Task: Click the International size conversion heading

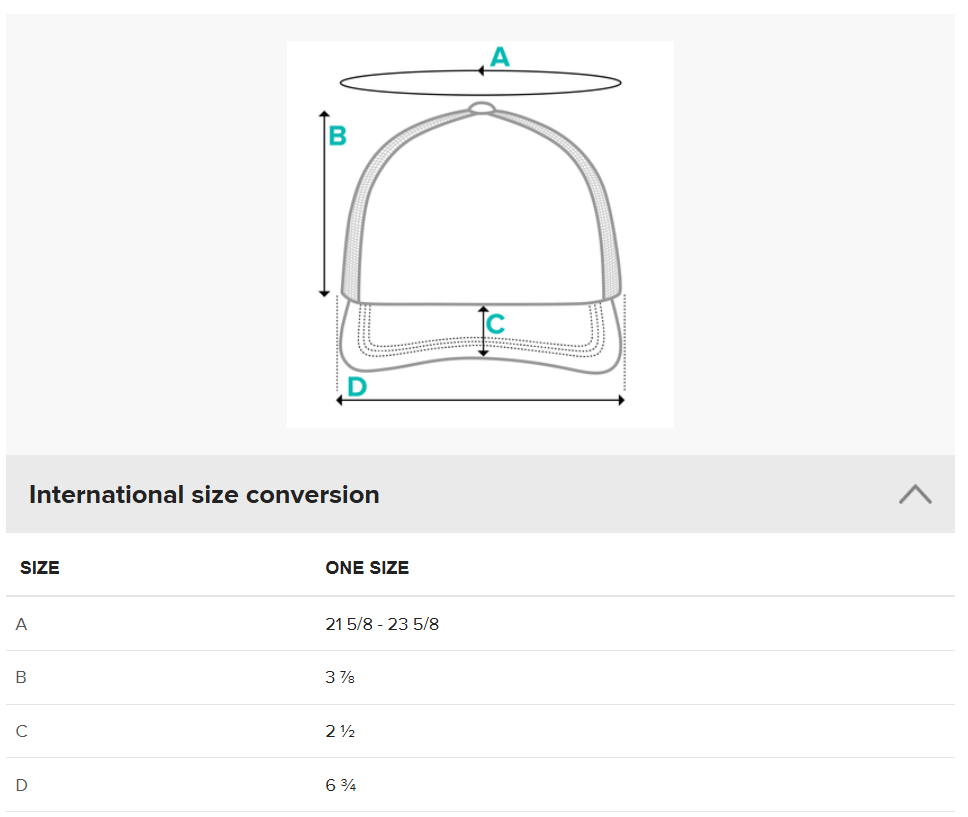Action: pyautogui.click(x=204, y=494)
